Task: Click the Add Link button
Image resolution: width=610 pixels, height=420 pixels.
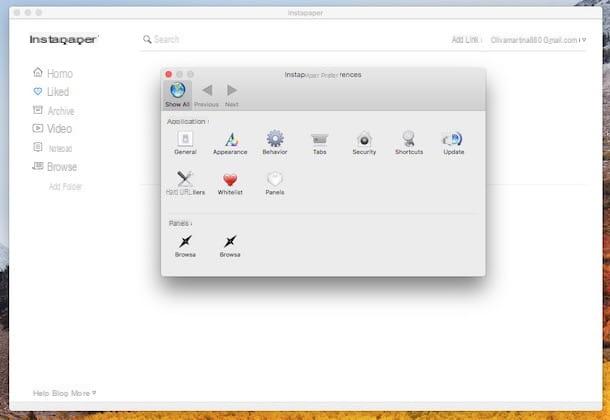Action: click(x=465, y=40)
